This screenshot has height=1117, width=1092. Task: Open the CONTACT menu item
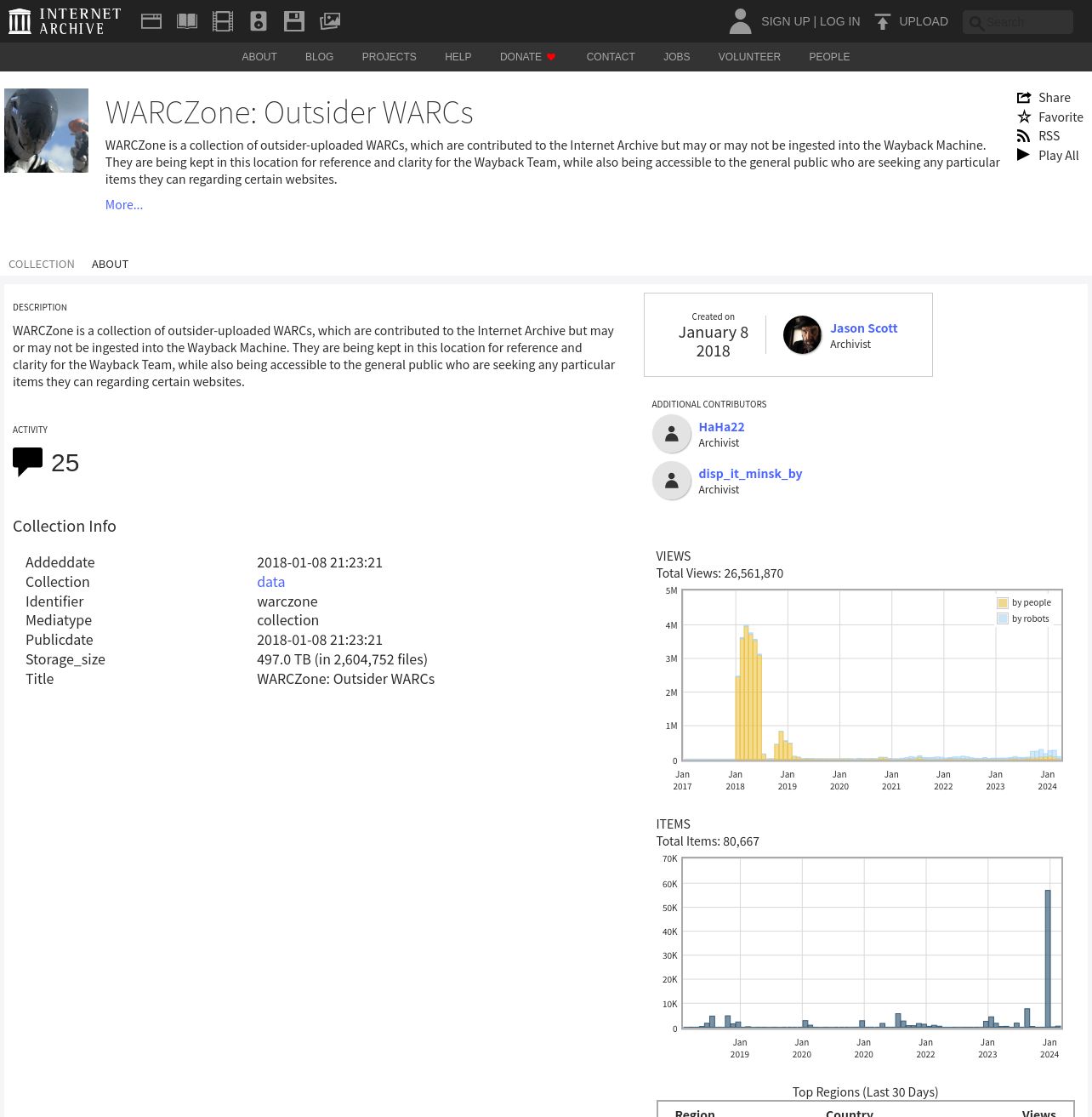(611, 57)
